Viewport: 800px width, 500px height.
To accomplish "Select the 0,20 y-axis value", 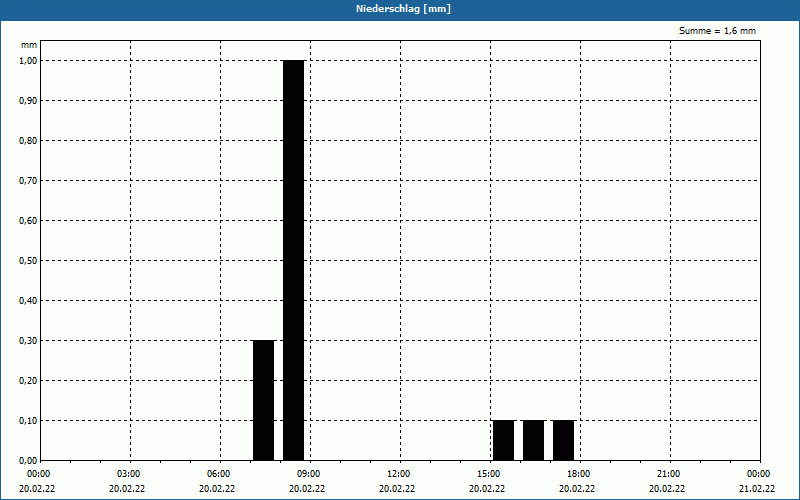I will click(x=28, y=381).
